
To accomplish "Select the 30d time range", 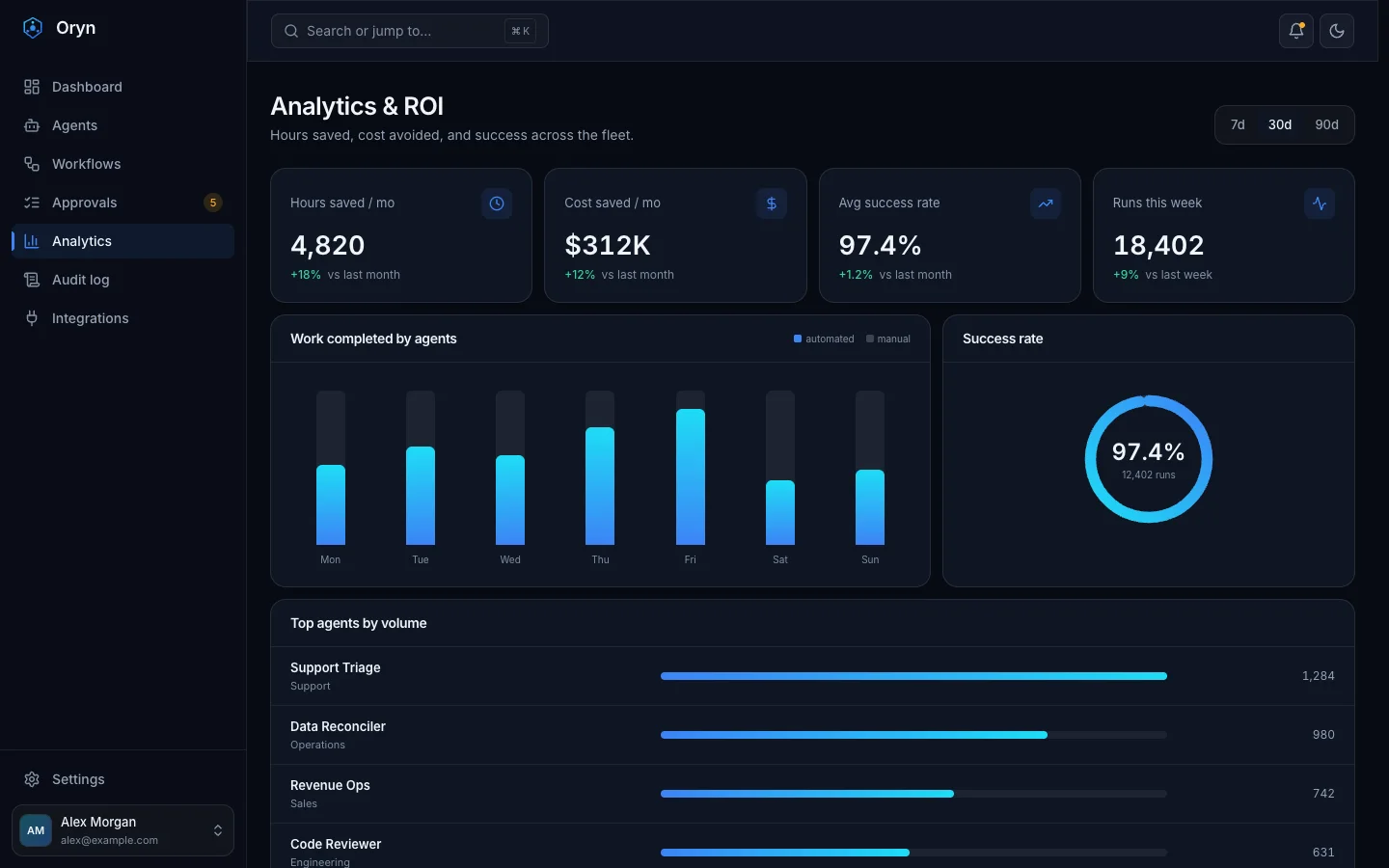I will click(x=1280, y=124).
